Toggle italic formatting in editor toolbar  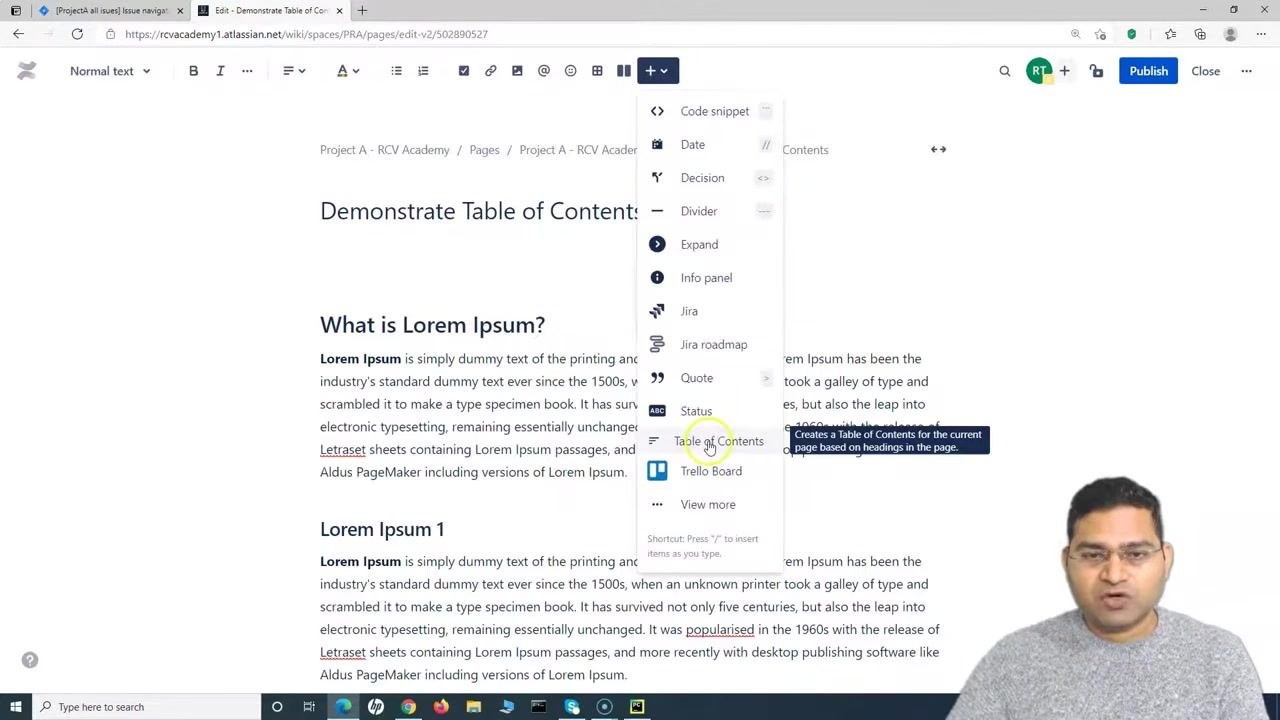[x=220, y=71]
